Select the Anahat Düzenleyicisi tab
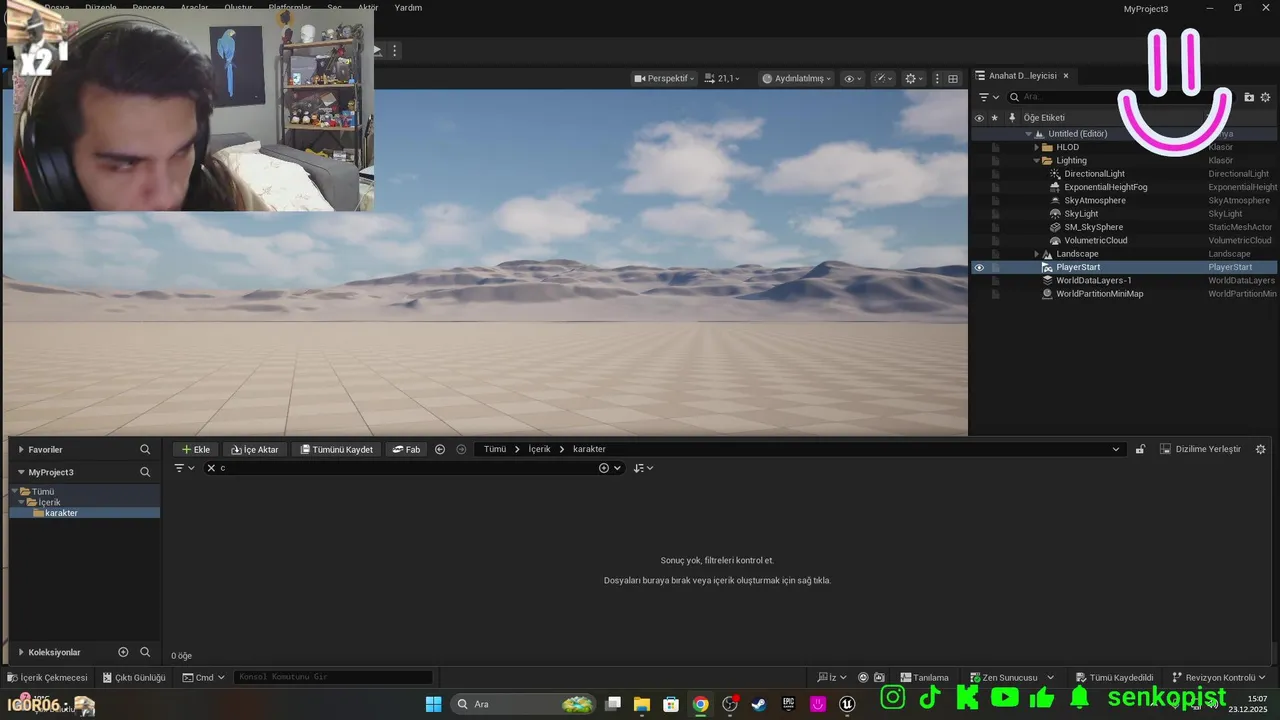Image resolution: width=1280 pixels, height=720 pixels. 1021,75
